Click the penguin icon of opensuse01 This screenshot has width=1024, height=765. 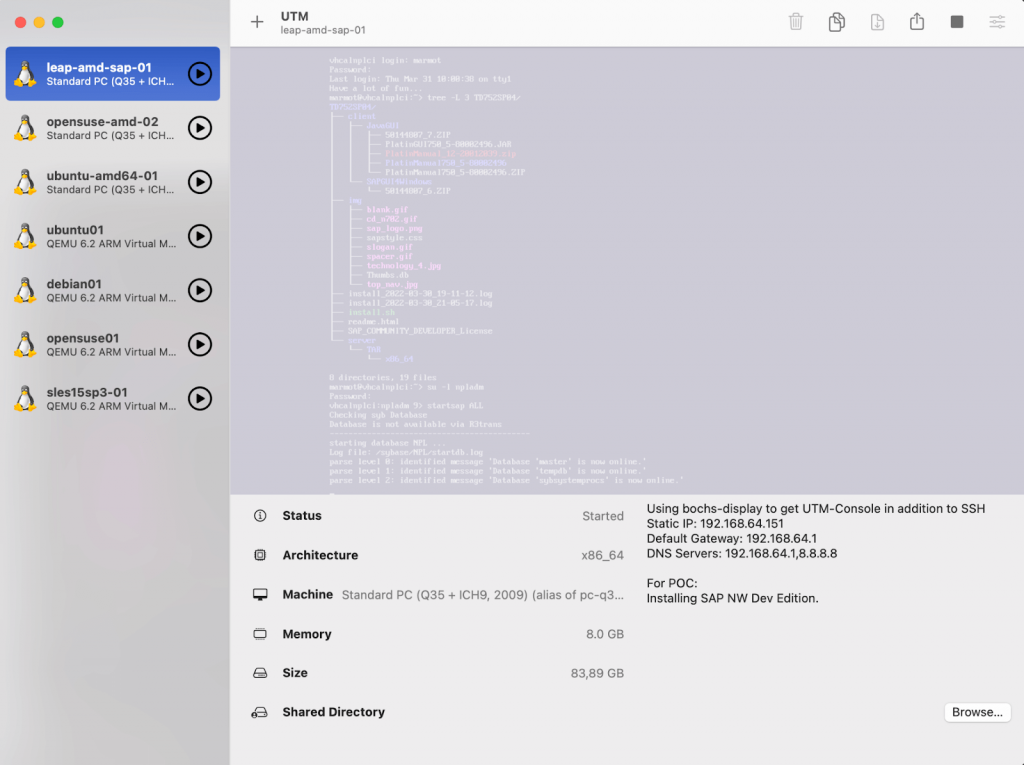25,345
